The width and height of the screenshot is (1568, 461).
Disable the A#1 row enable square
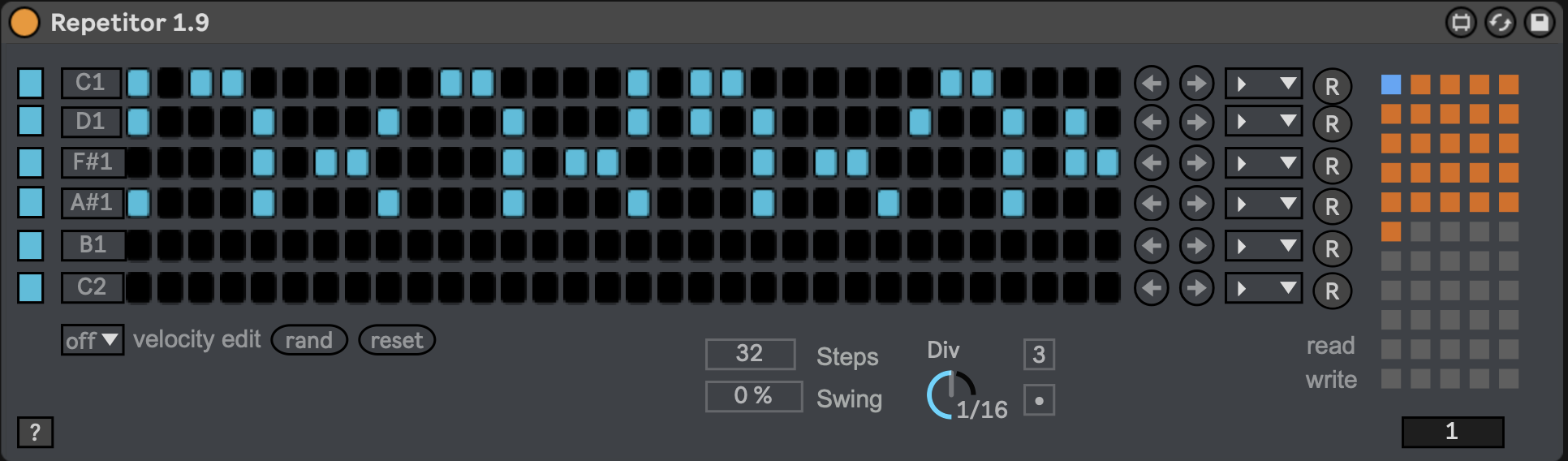(31, 202)
